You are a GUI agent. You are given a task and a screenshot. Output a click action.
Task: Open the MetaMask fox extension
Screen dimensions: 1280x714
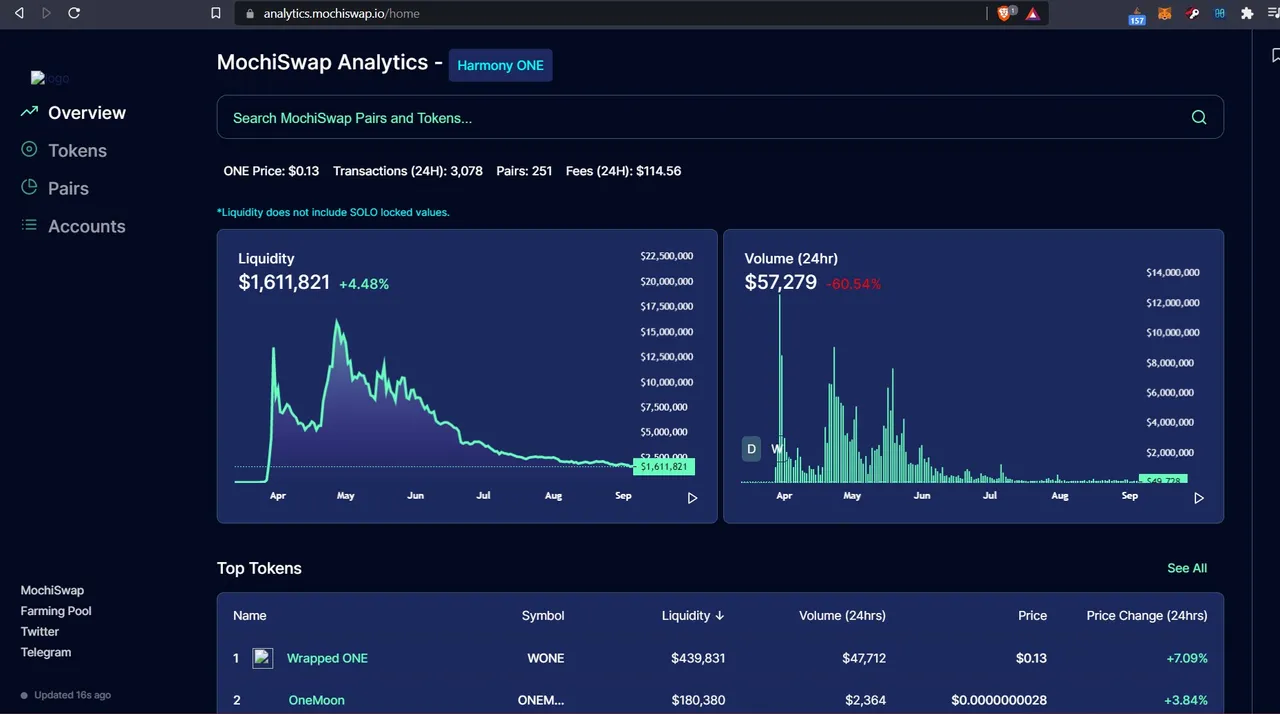[x=1164, y=13]
